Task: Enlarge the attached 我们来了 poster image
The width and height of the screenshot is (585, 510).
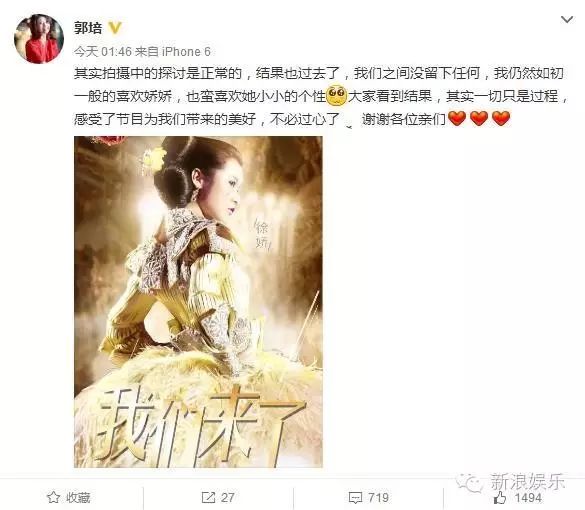Action: point(198,302)
